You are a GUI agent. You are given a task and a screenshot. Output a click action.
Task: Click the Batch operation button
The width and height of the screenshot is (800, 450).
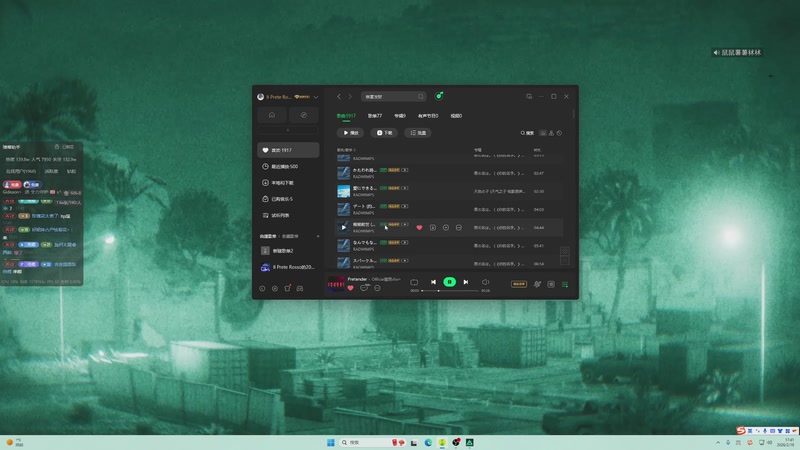[418, 133]
